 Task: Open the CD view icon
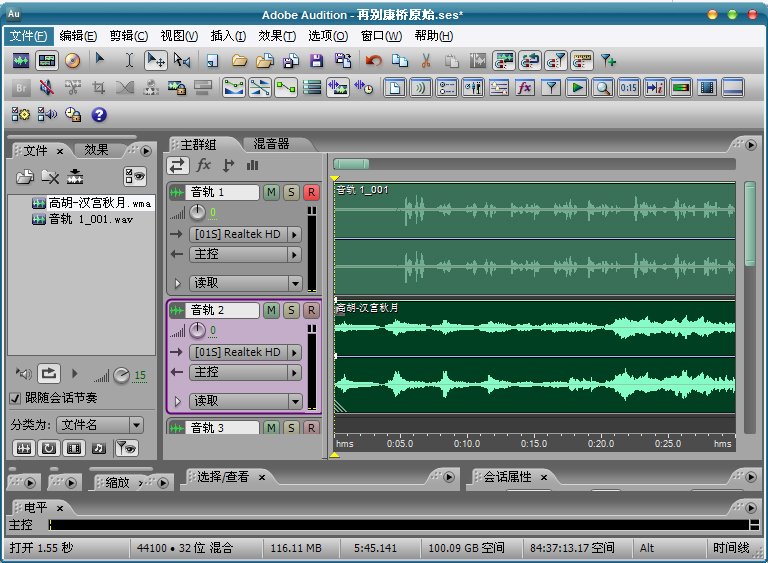pyautogui.click(x=72, y=61)
